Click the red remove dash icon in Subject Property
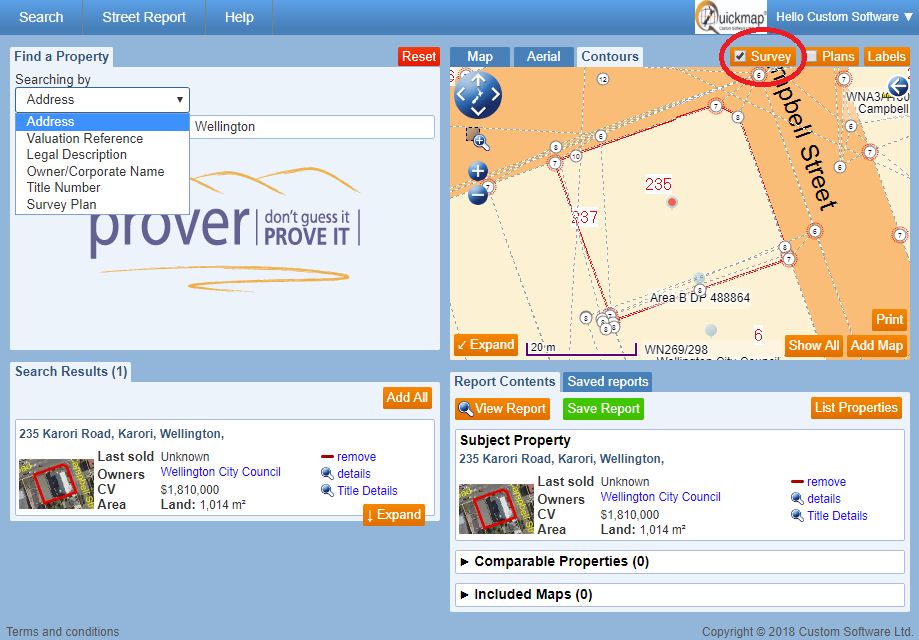The image size is (919, 640). click(797, 482)
